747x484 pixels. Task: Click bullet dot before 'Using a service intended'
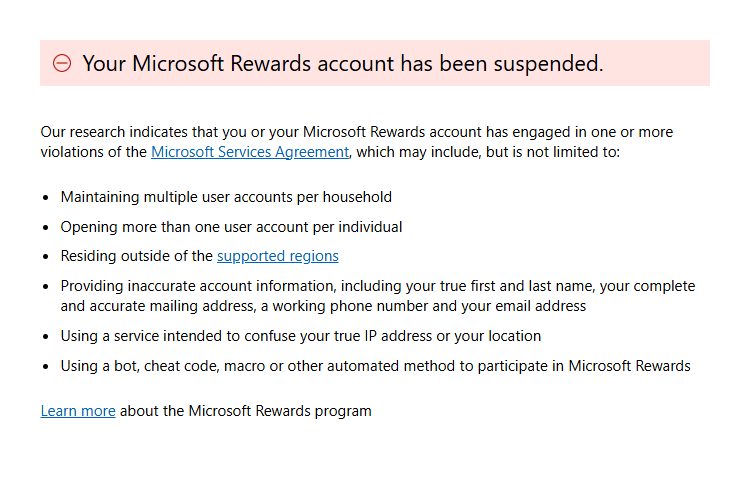[x=47, y=337]
